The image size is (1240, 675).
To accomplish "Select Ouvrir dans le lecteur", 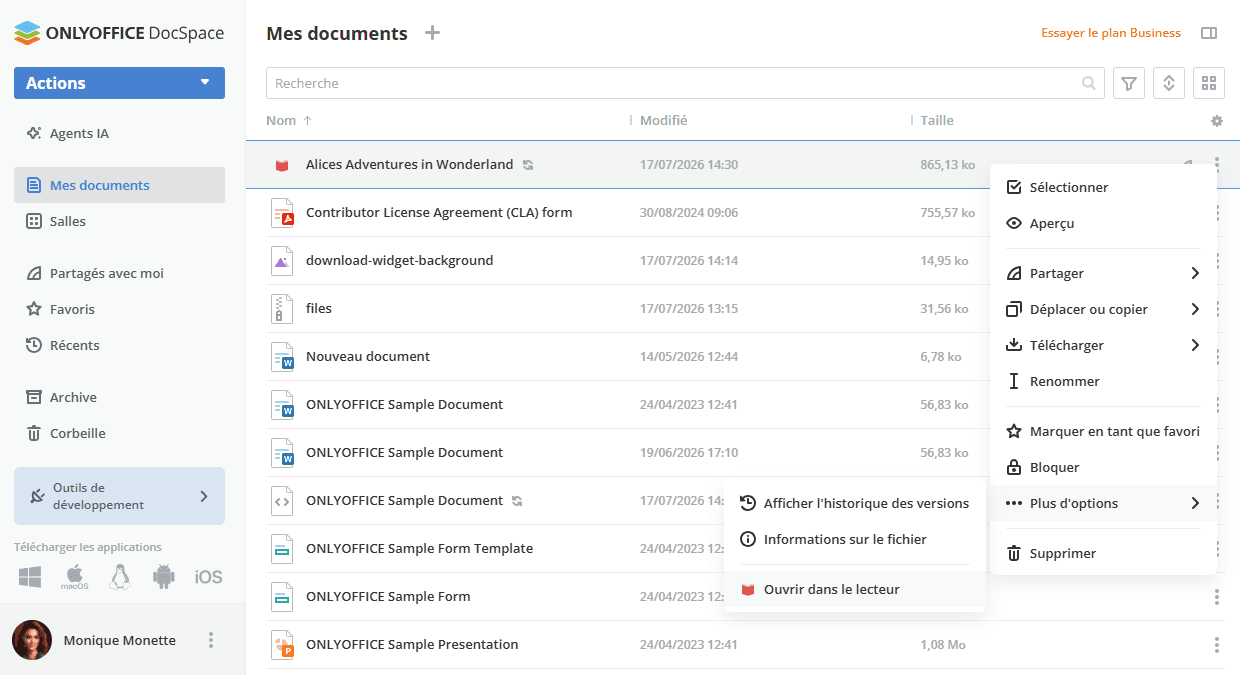I will coord(855,589).
